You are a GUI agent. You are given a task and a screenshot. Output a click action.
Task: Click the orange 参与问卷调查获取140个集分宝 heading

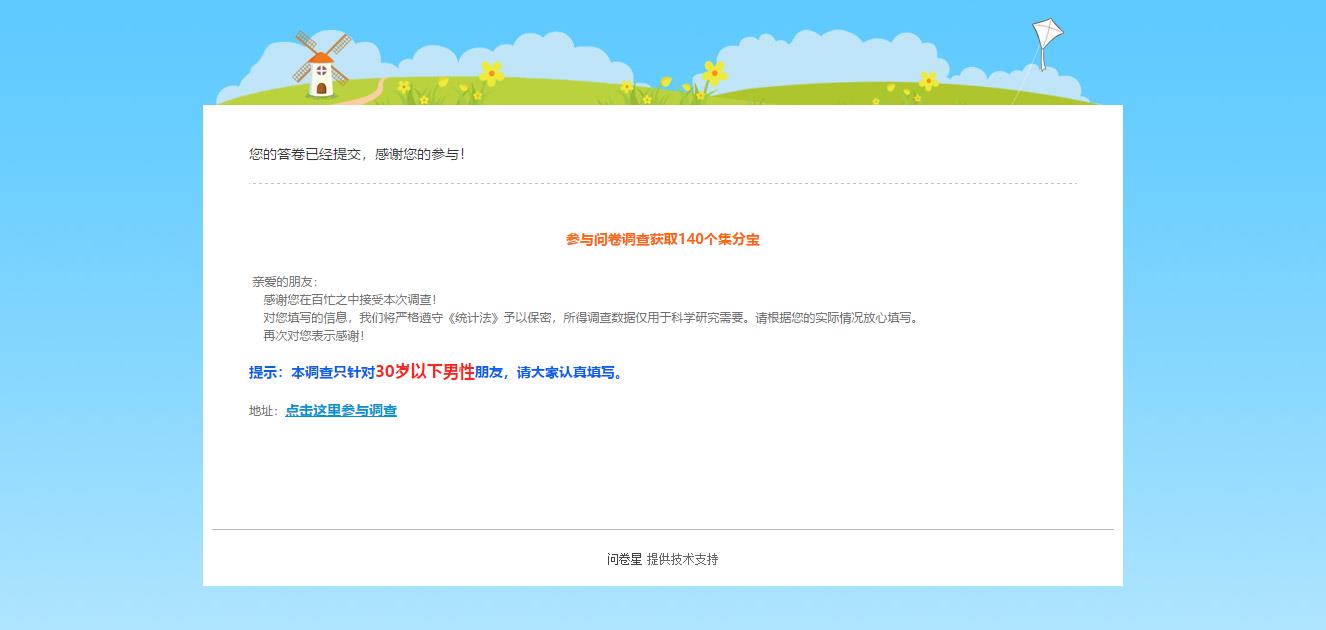click(662, 239)
